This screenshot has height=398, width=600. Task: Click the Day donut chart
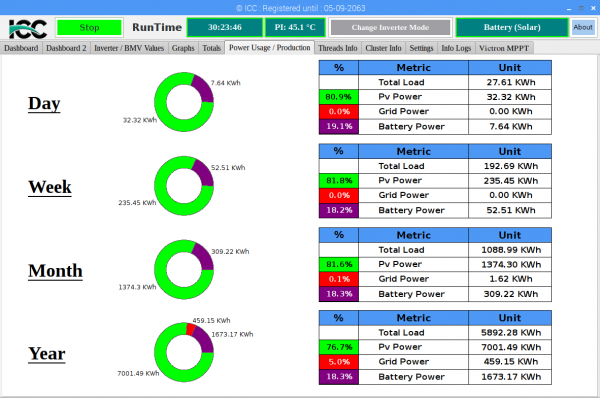[x=184, y=102]
